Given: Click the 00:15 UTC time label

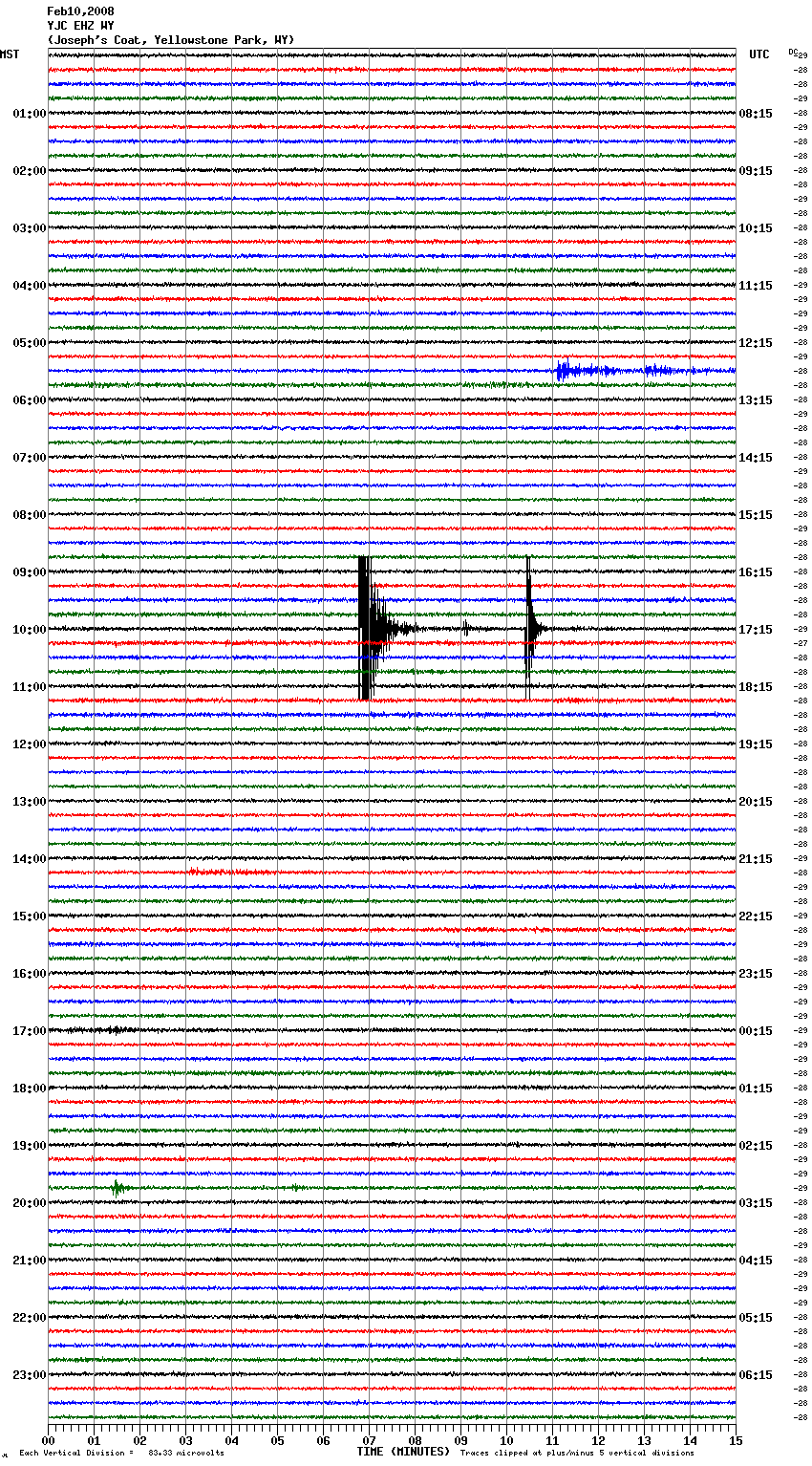Looking at the screenshot, I should tap(756, 1031).
